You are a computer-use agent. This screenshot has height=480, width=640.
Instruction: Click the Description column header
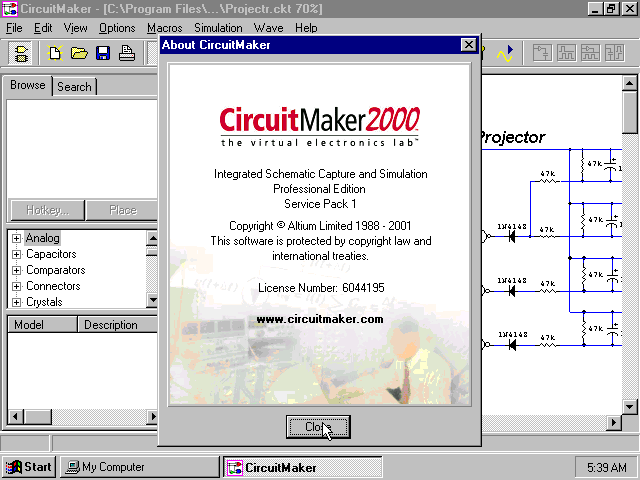click(118, 325)
